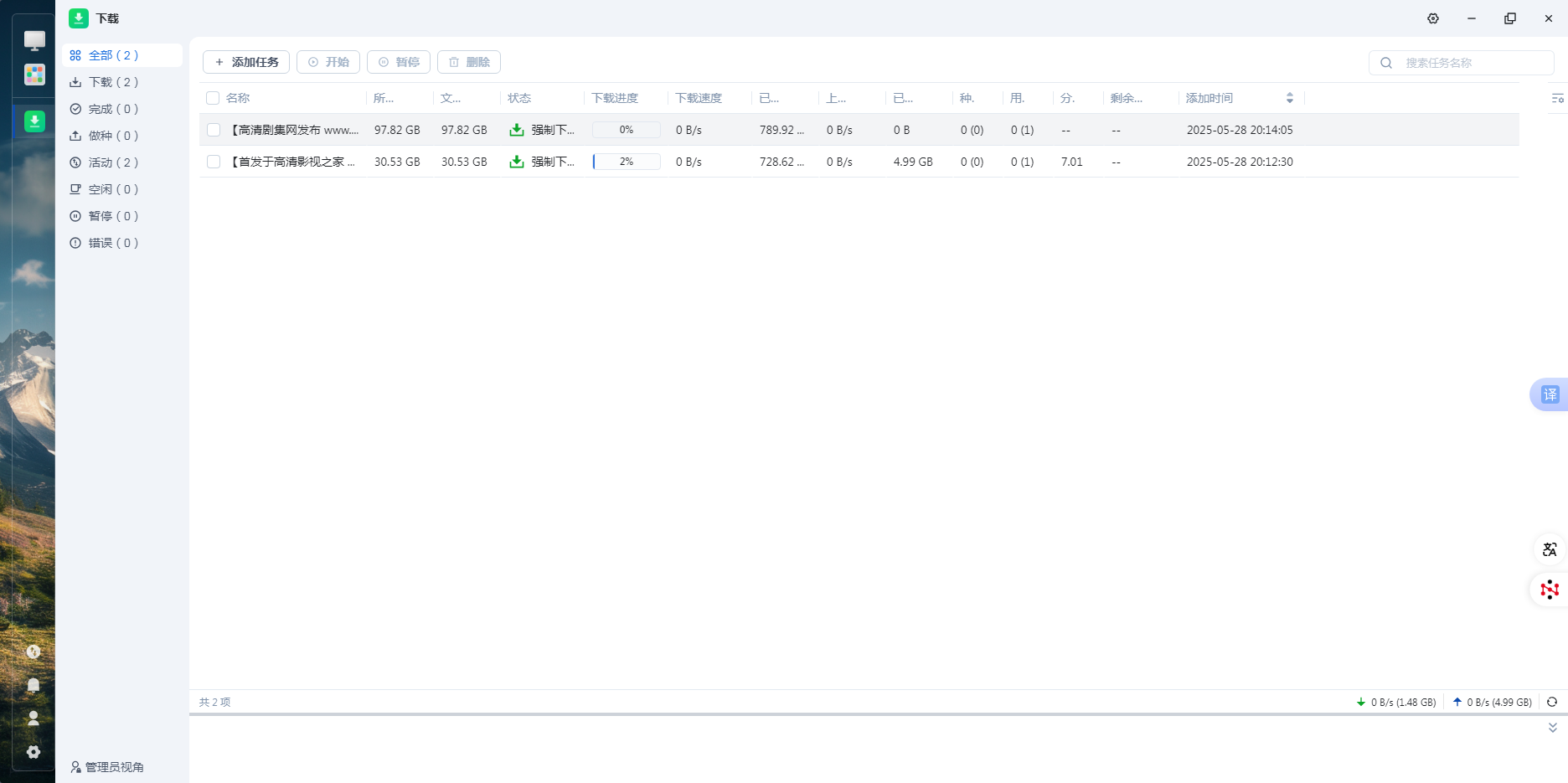Click the 添加任务 button

[x=246, y=62]
